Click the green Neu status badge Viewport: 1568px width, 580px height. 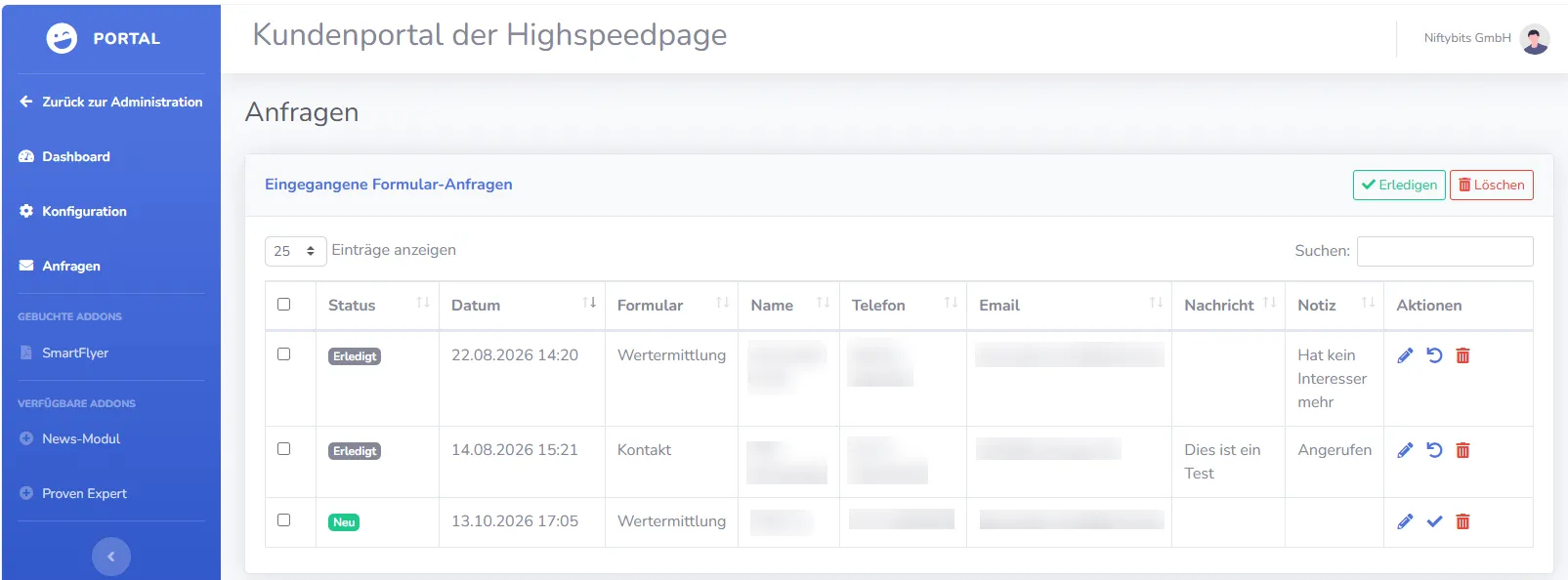(344, 522)
